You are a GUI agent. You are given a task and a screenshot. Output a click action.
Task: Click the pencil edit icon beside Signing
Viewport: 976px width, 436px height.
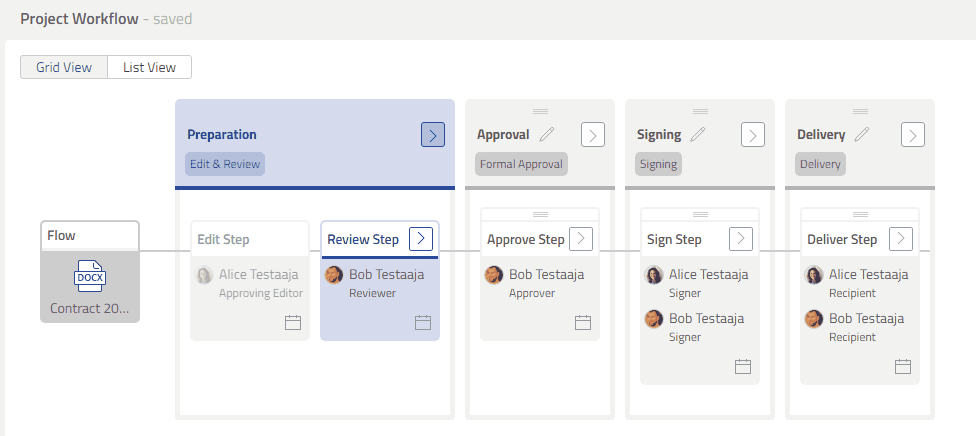pyautogui.click(x=698, y=135)
